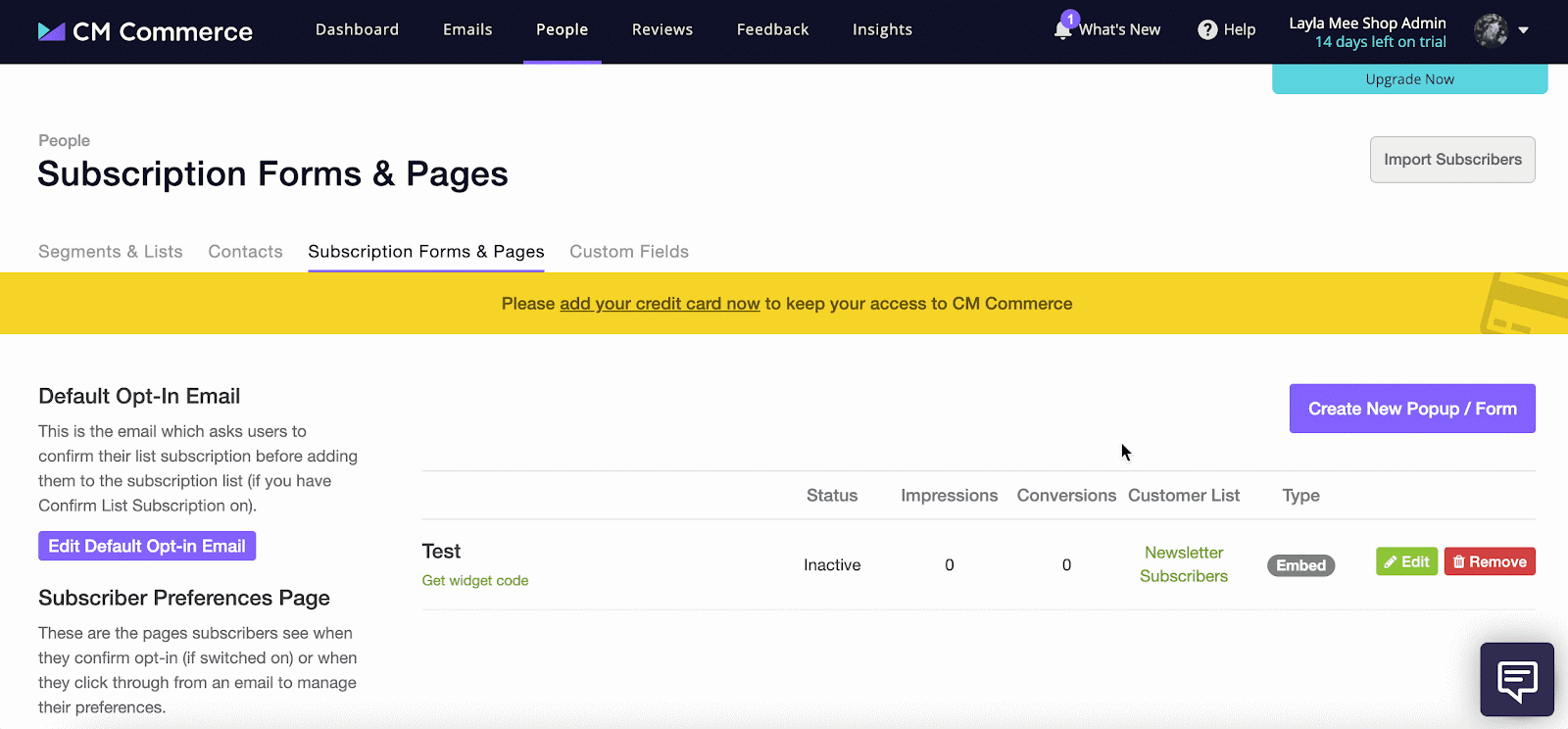This screenshot has height=729, width=1568.
Task: Click Import Subscribers button
Action: [x=1452, y=160]
